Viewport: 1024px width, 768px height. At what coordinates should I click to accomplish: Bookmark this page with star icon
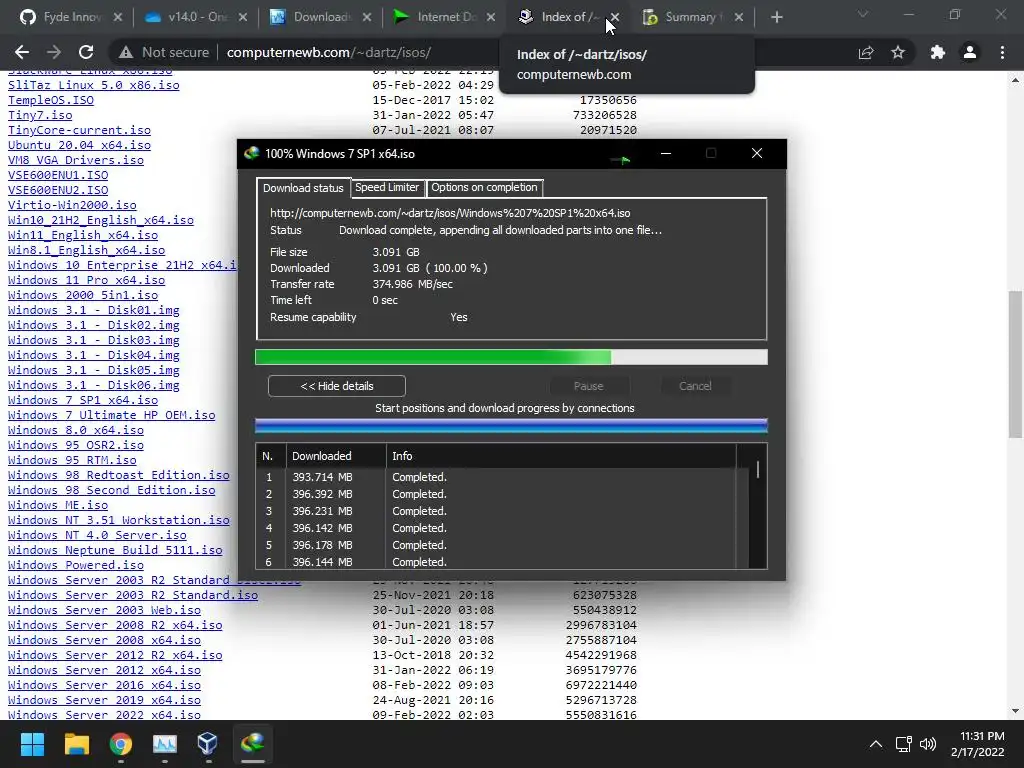(x=898, y=52)
